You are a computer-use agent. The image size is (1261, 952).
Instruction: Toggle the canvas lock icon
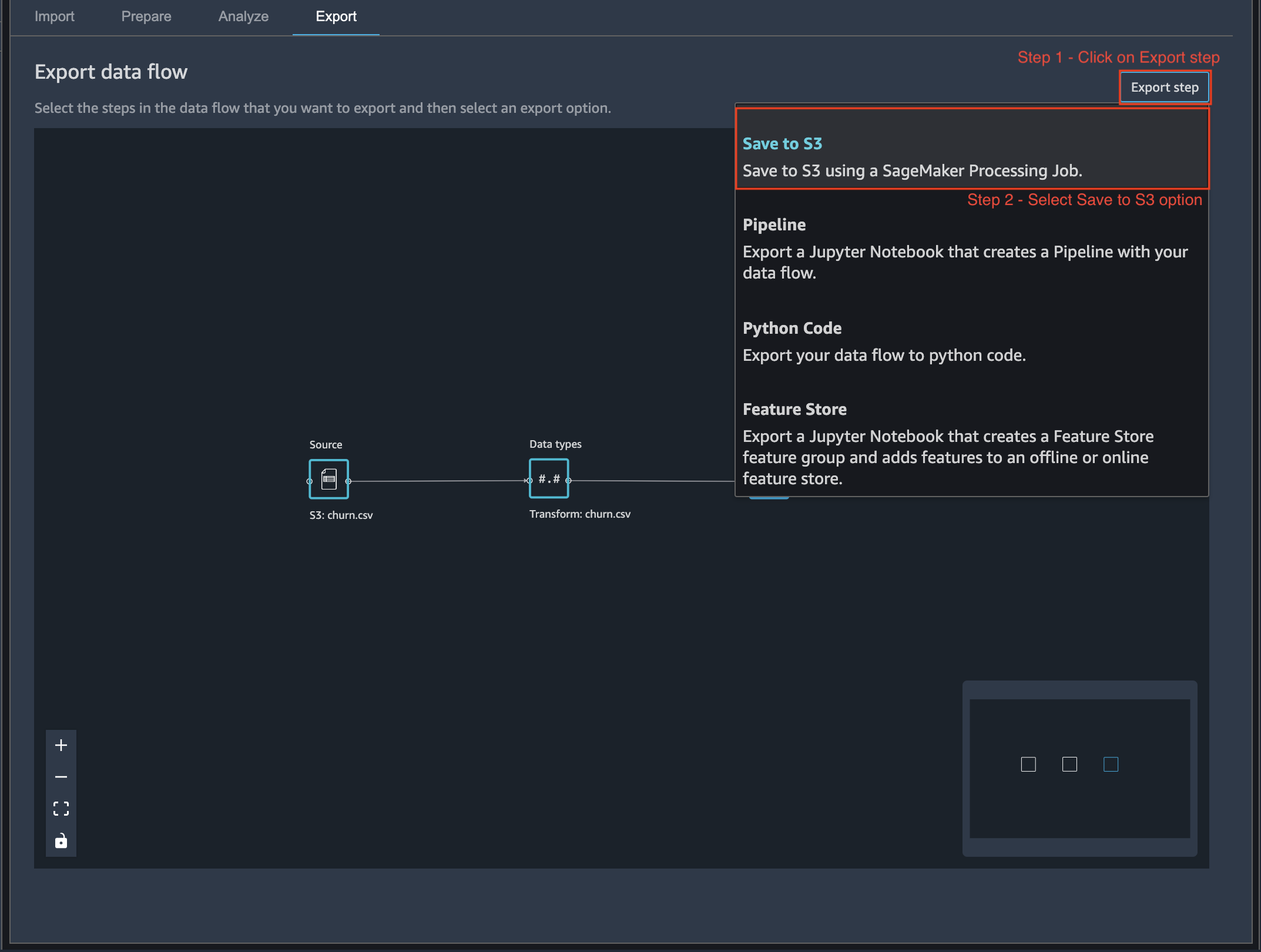[x=61, y=841]
